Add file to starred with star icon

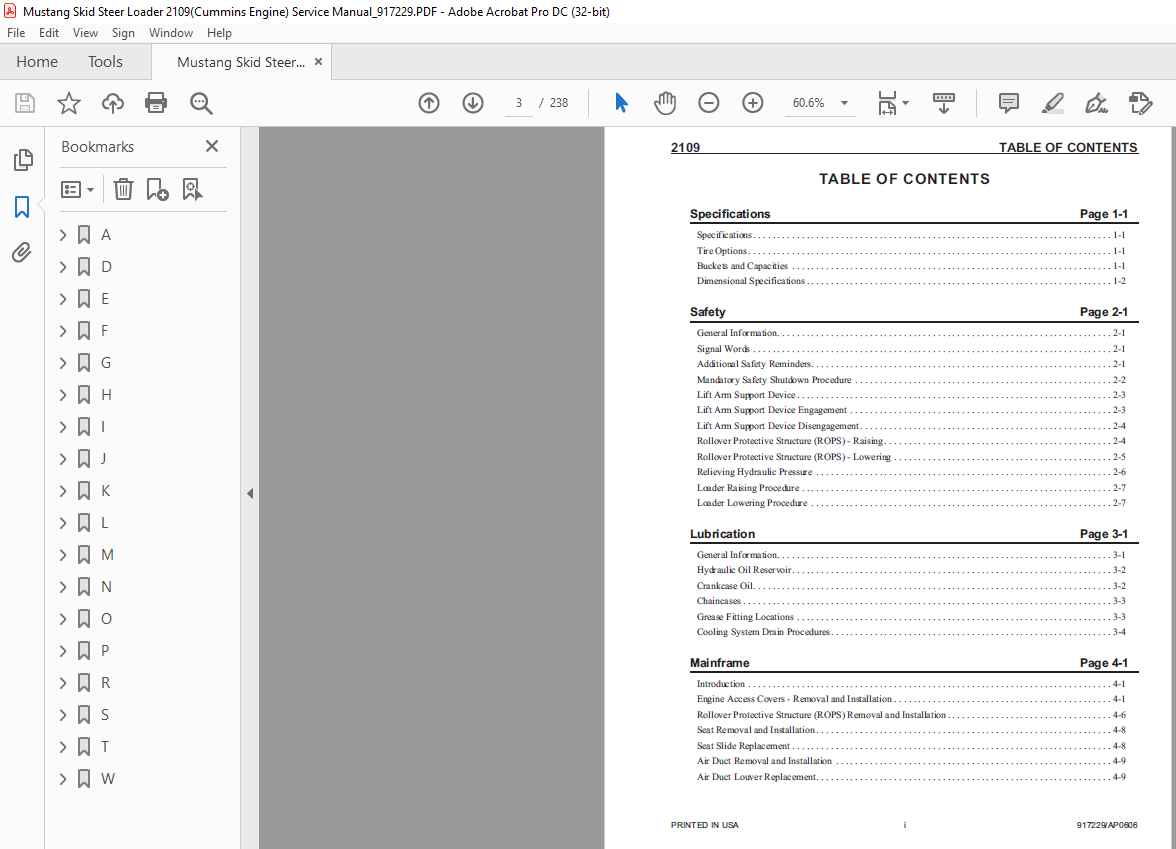[x=68, y=103]
